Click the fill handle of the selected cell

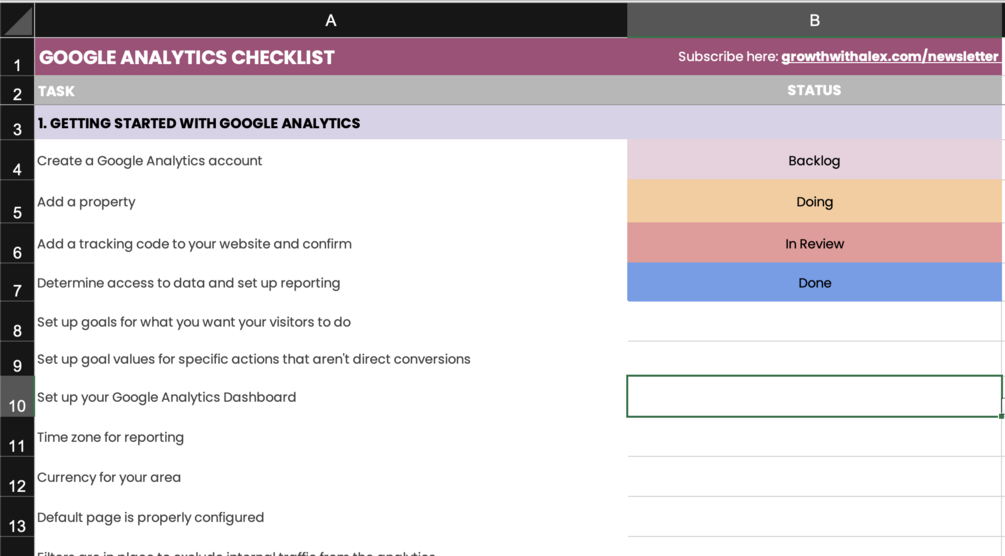pyautogui.click(x=1001, y=415)
